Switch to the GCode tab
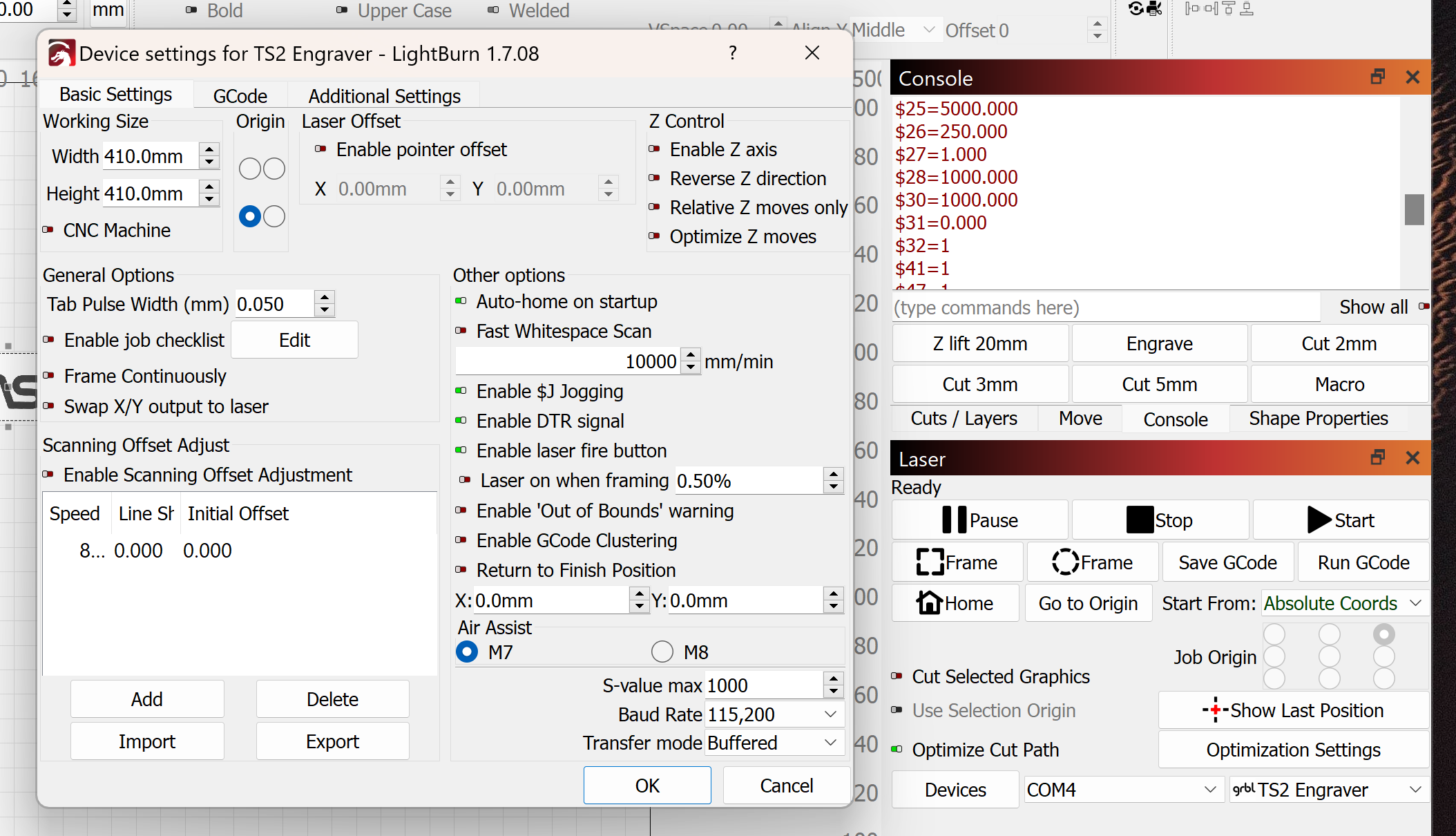 pyautogui.click(x=240, y=96)
